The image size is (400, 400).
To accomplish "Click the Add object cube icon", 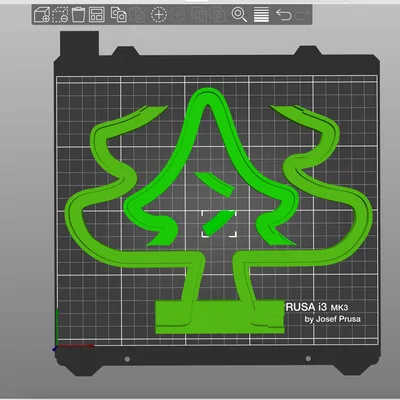I will [x=42, y=15].
